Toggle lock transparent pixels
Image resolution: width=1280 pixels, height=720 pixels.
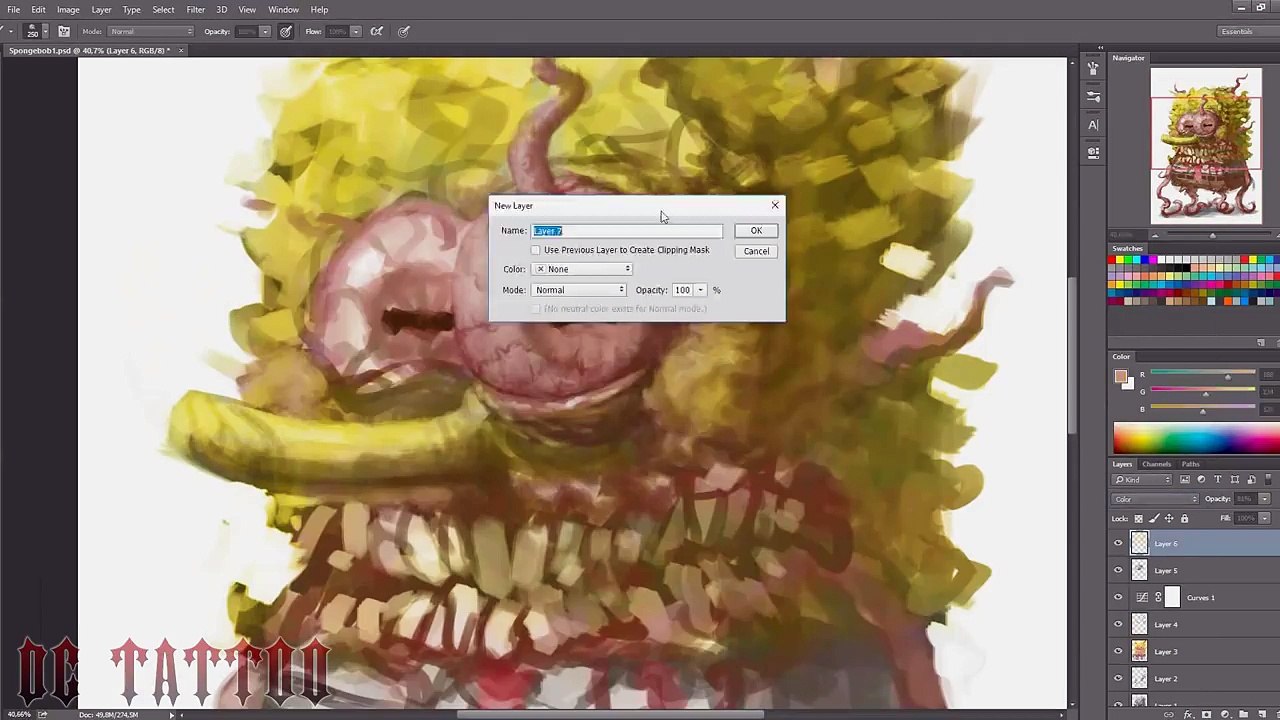[x=1138, y=518]
